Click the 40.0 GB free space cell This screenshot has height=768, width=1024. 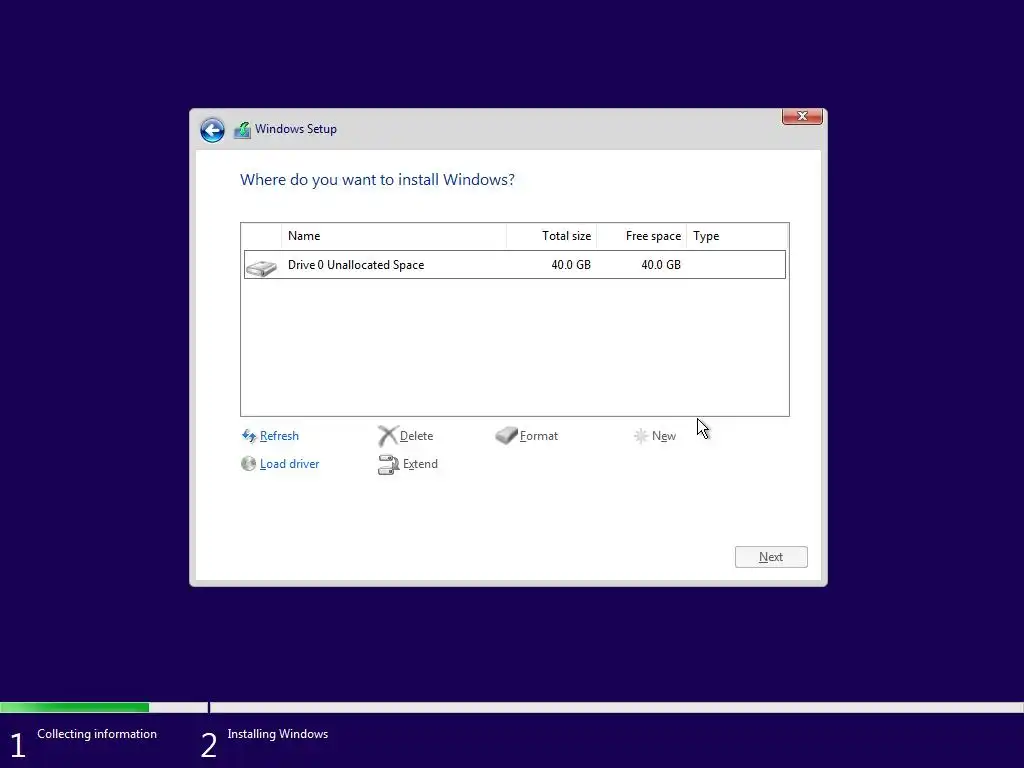661,264
